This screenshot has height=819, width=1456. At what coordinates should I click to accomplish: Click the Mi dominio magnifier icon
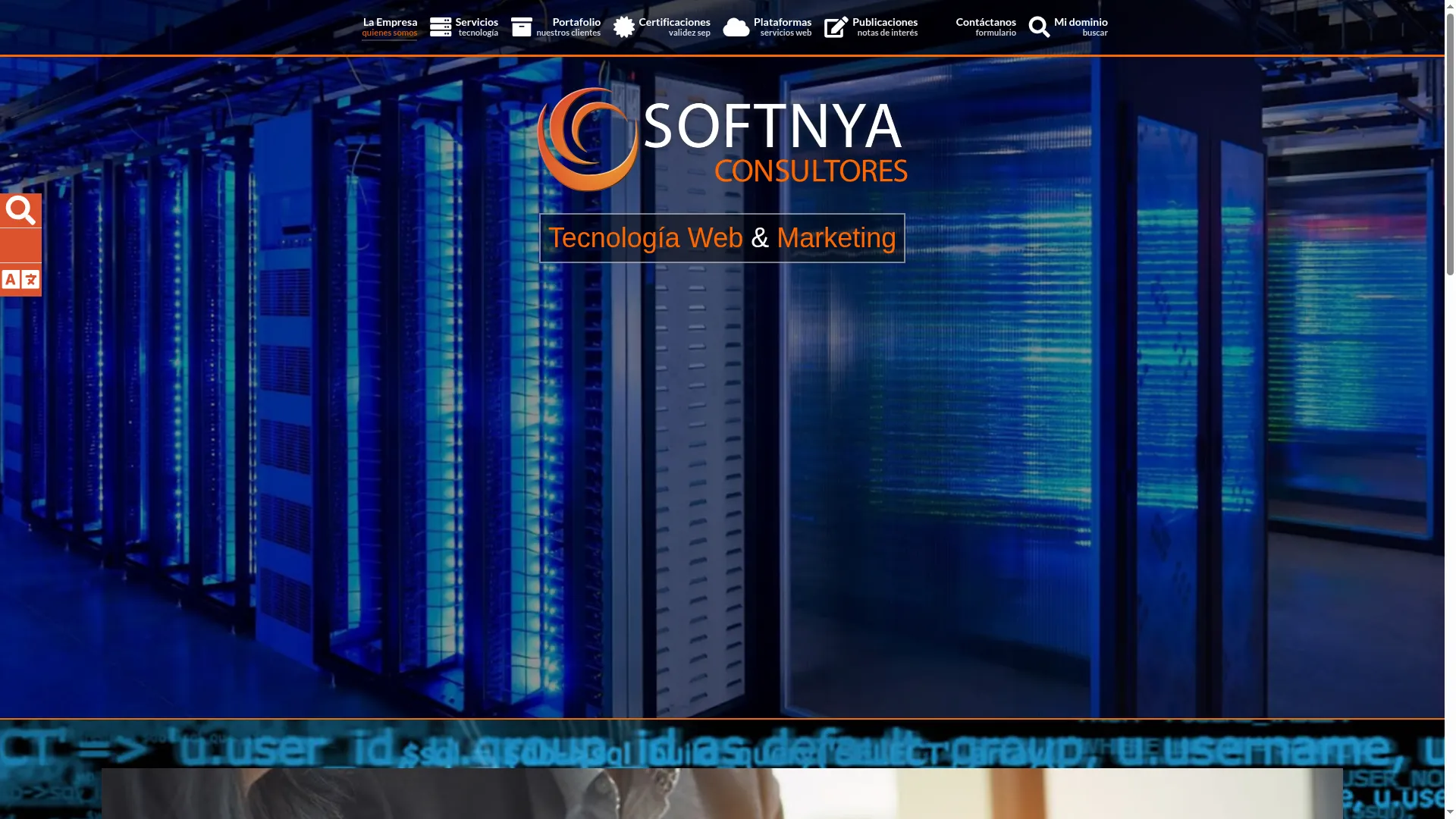click(x=1040, y=27)
